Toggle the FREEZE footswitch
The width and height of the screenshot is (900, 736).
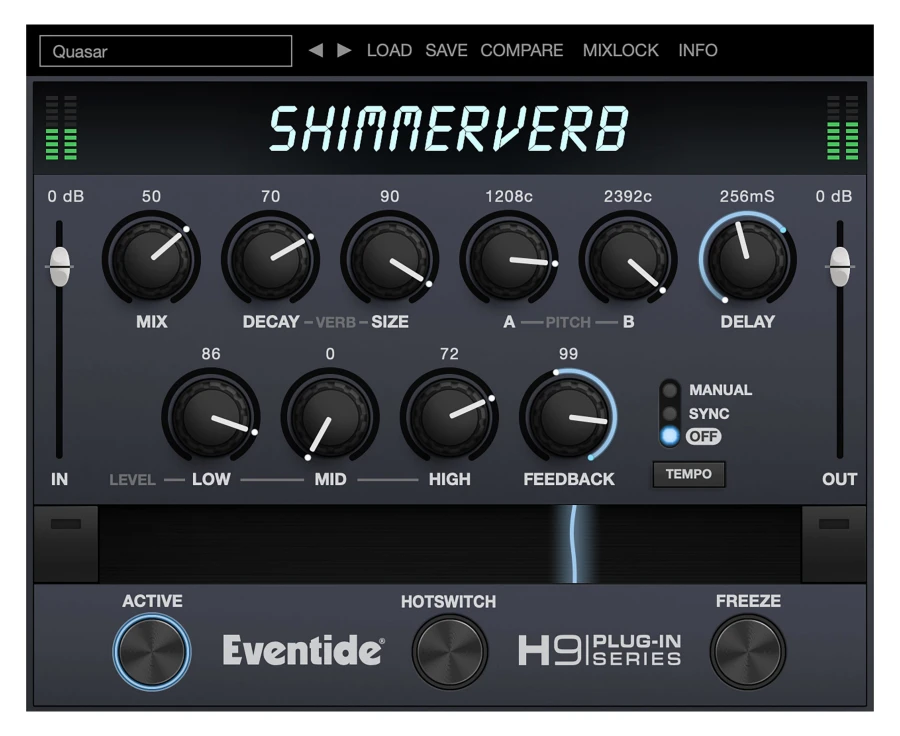(747, 652)
